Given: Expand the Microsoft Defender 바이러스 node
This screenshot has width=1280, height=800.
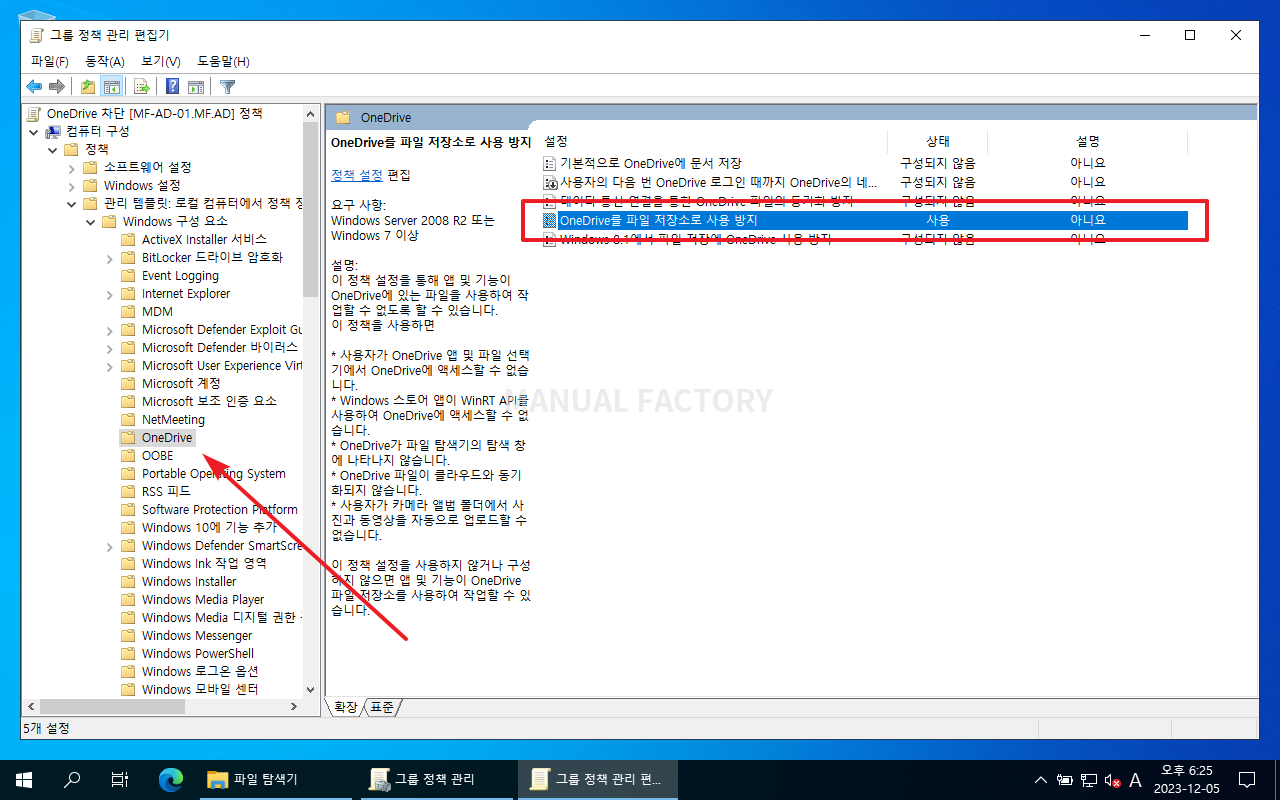Looking at the screenshot, I should [109, 348].
